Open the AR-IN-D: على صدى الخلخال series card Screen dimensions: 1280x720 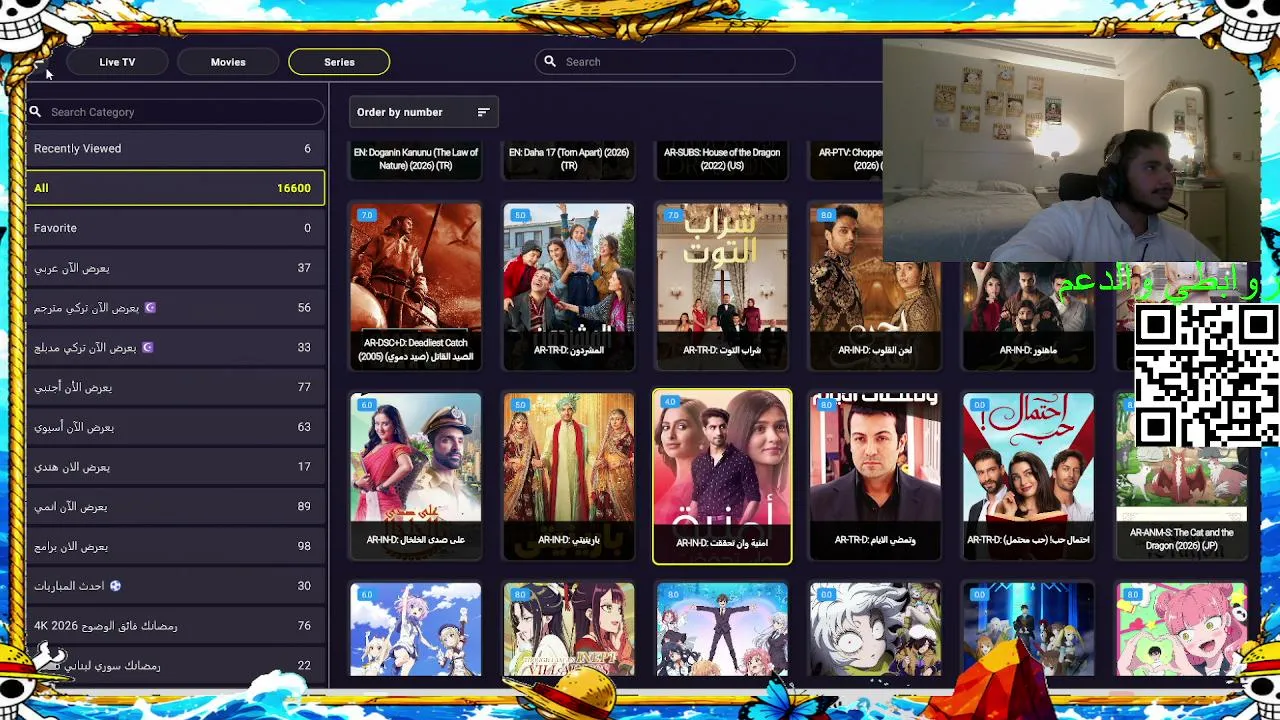416,477
